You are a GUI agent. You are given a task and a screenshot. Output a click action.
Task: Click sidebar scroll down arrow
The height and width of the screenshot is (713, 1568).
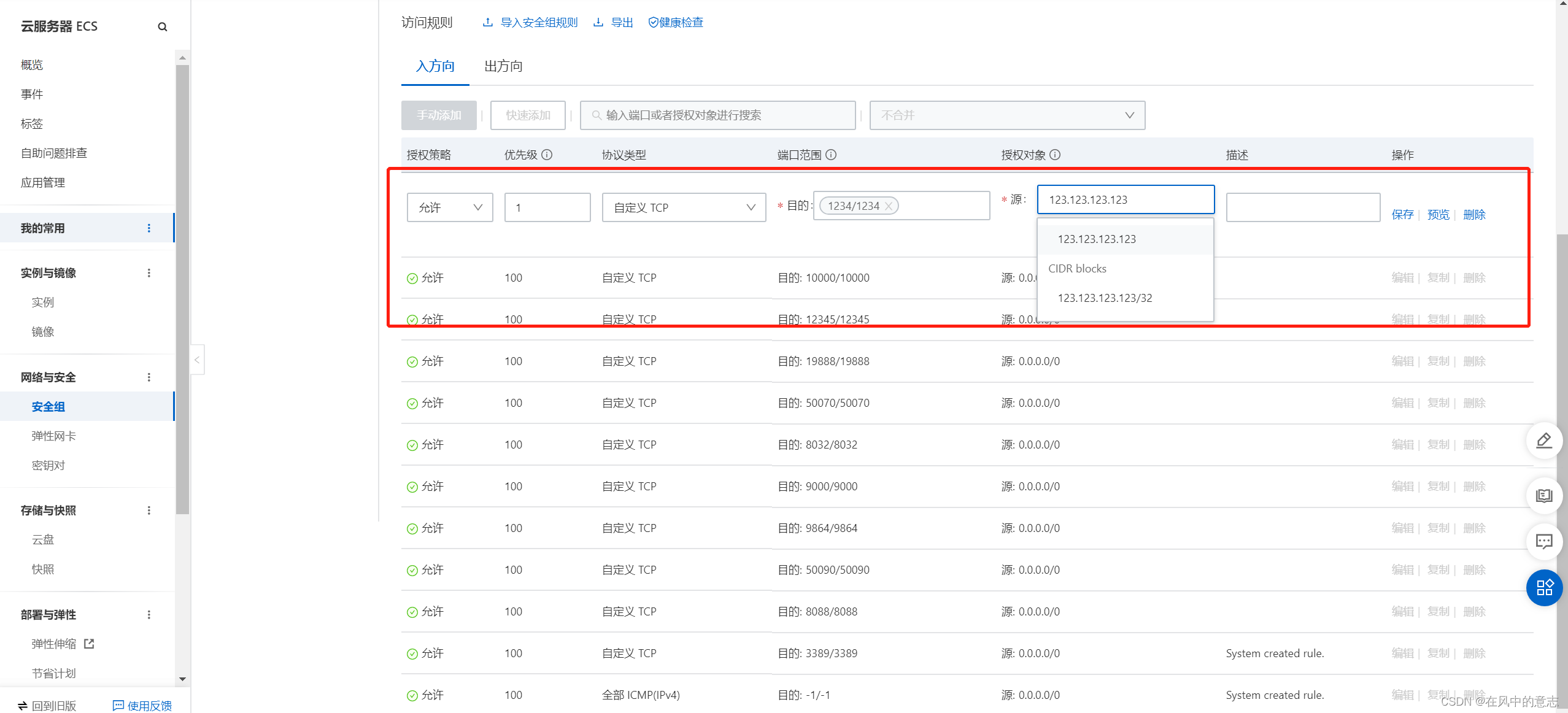(182, 679)
